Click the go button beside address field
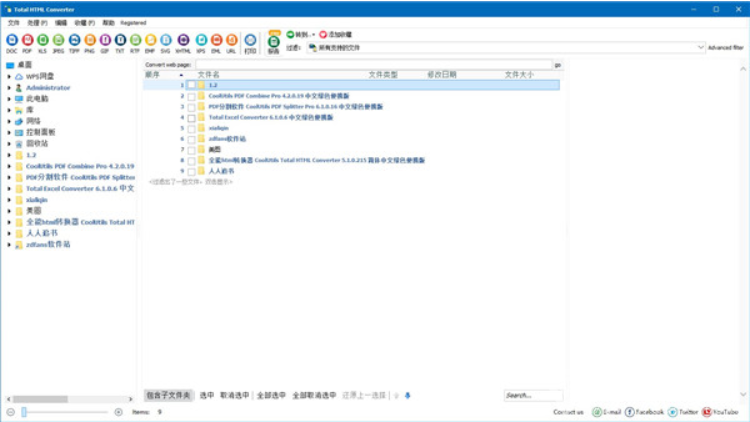Viewport: 750px width, 422px height. pos(558,65)
